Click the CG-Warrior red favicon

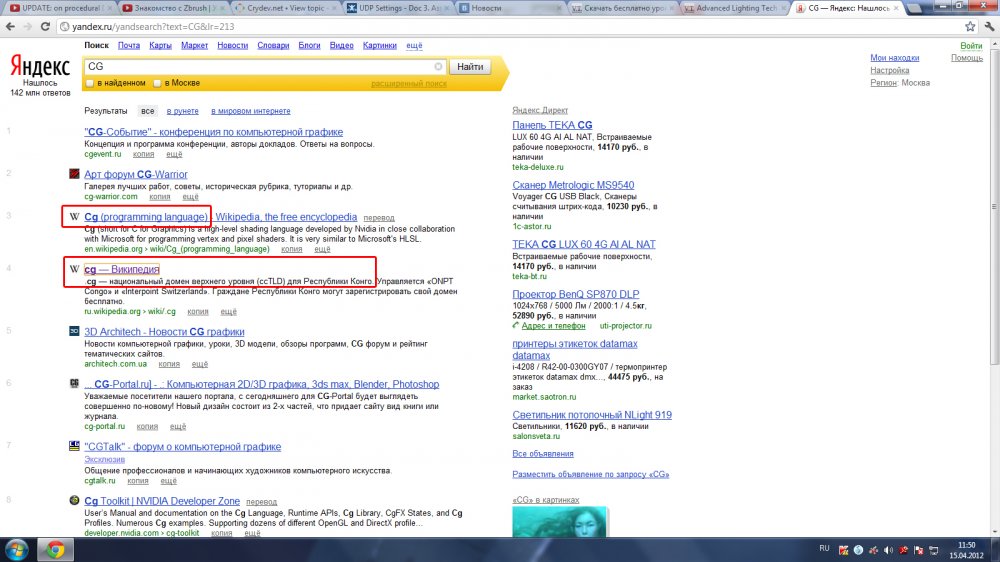point(74,175)
